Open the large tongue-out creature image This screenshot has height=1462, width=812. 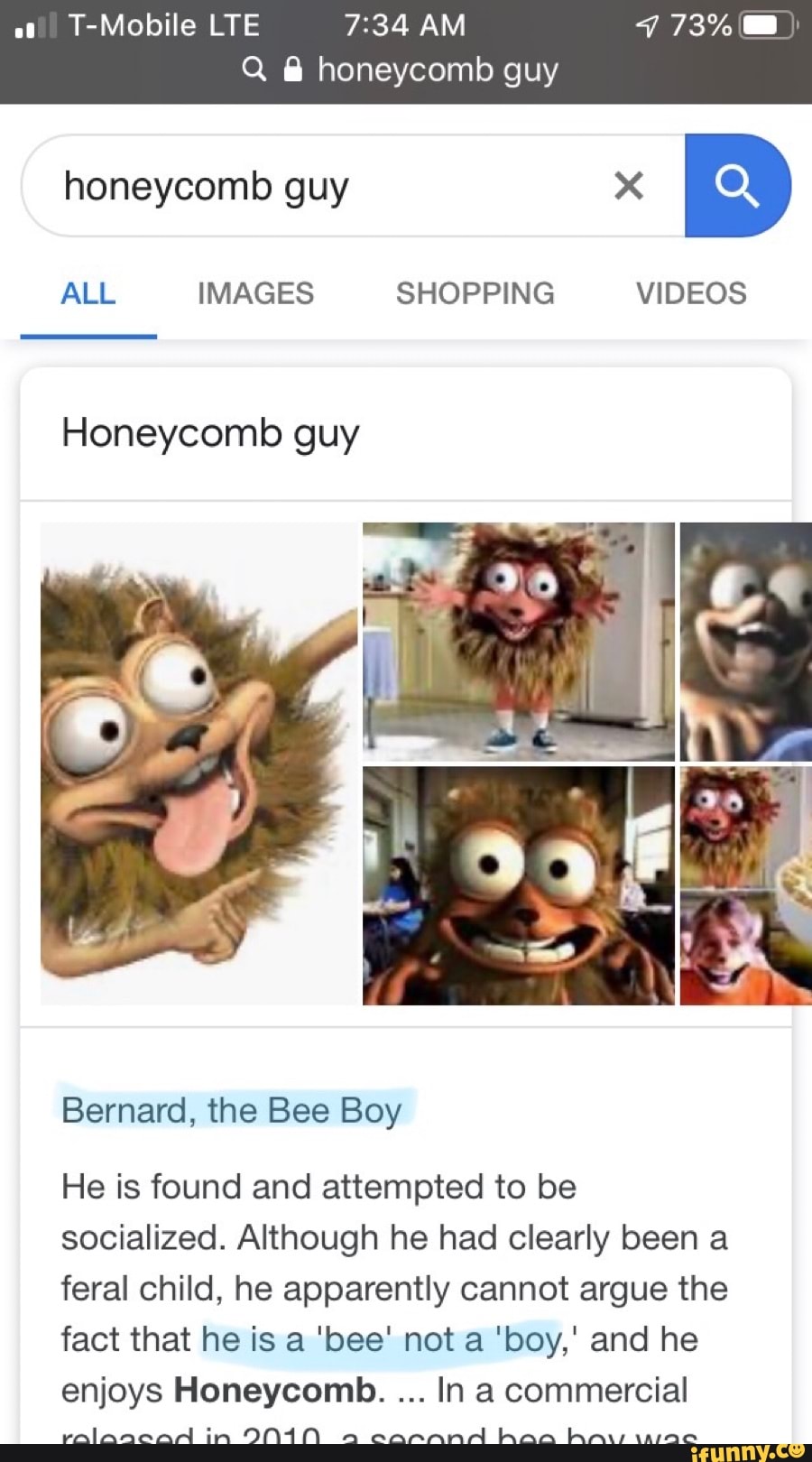[x=199, y=763]
